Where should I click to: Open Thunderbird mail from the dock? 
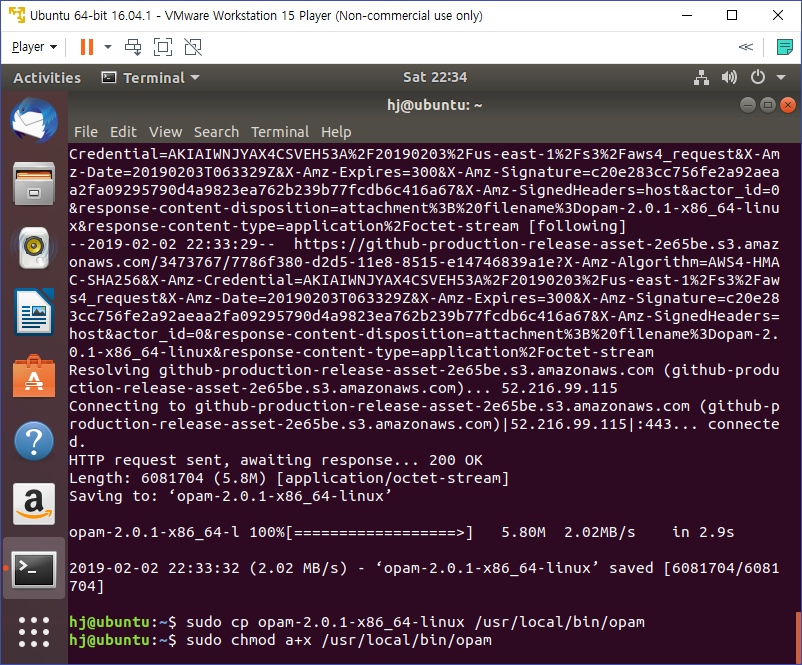click(34, 121)
